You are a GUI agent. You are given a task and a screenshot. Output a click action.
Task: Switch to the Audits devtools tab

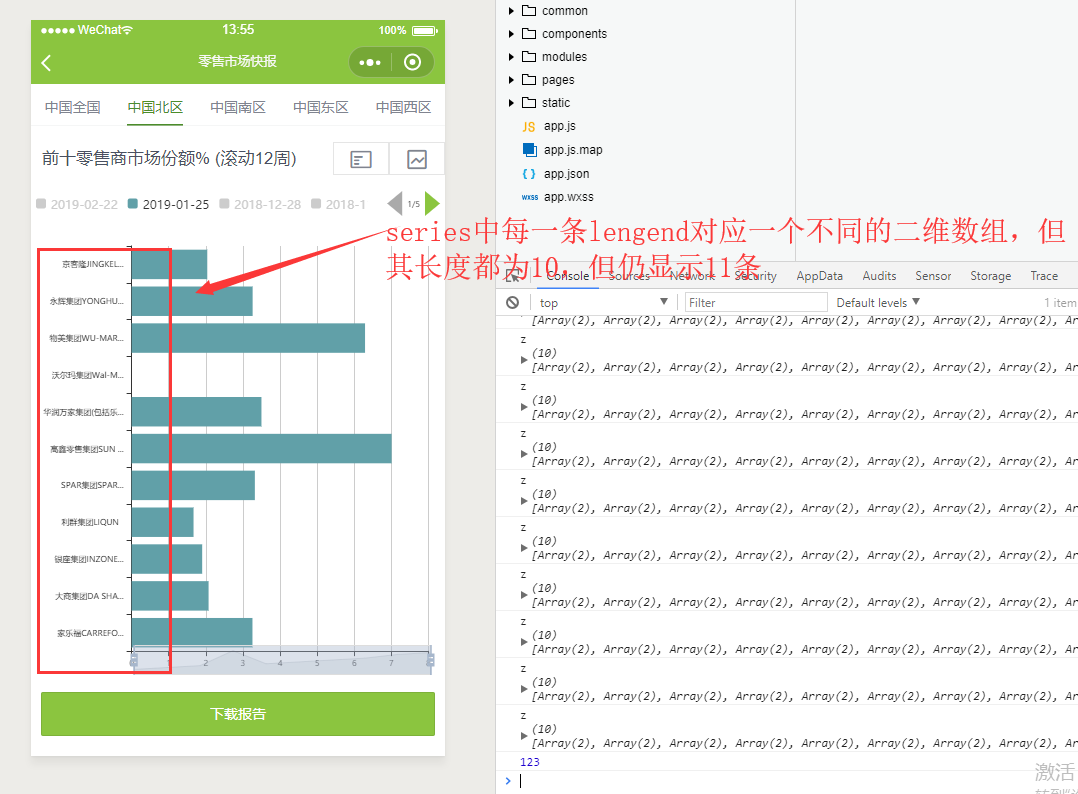879,276
